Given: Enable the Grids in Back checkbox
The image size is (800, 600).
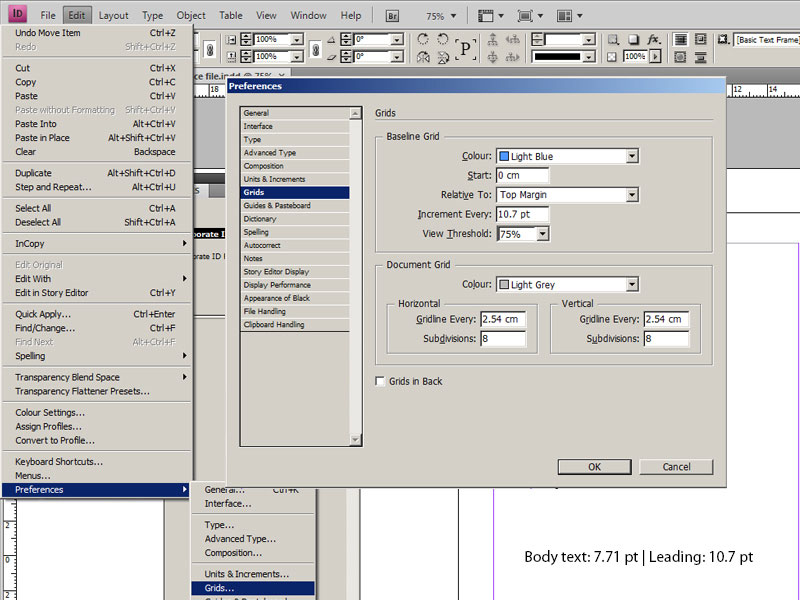Looking at the screenshot, I should point(380,381).
